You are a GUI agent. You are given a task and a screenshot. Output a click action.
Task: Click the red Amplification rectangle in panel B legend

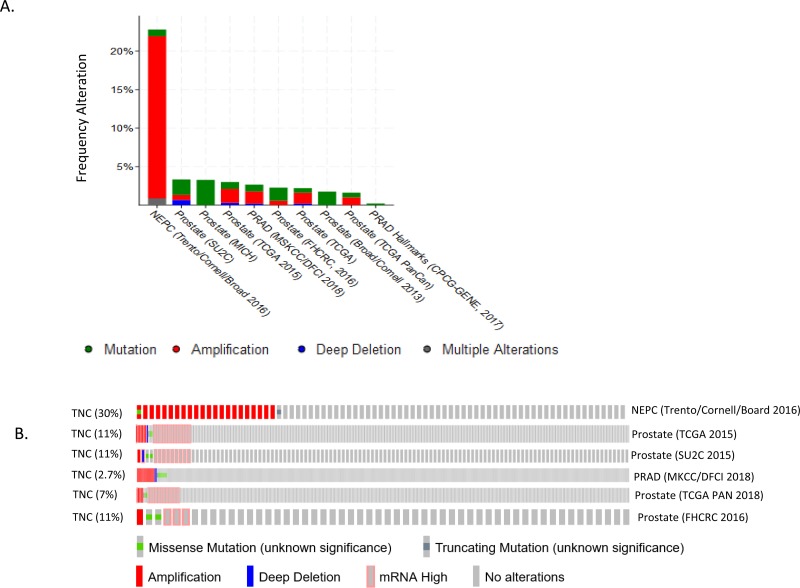(x=140, y=576)
